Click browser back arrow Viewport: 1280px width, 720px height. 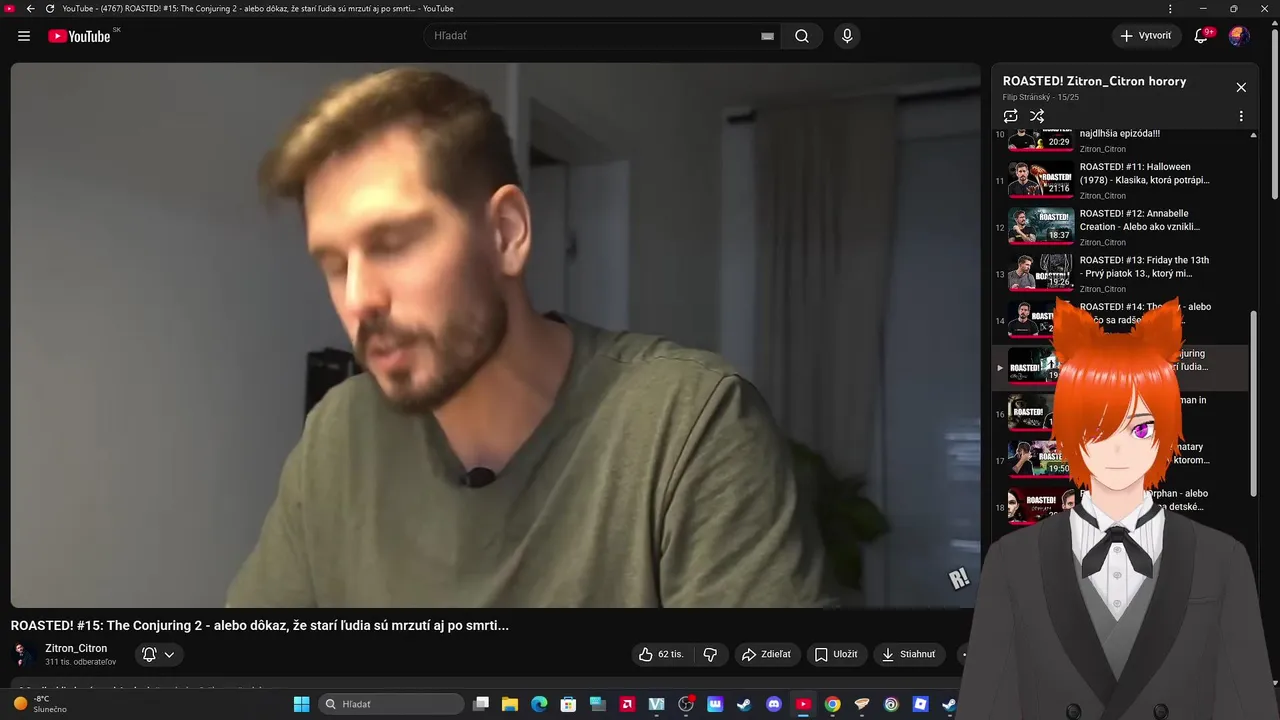pos(30,8)
